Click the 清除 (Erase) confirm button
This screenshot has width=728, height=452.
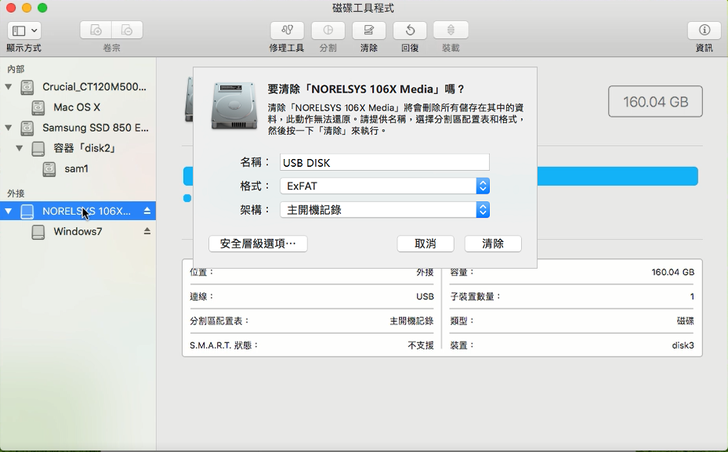493,244
